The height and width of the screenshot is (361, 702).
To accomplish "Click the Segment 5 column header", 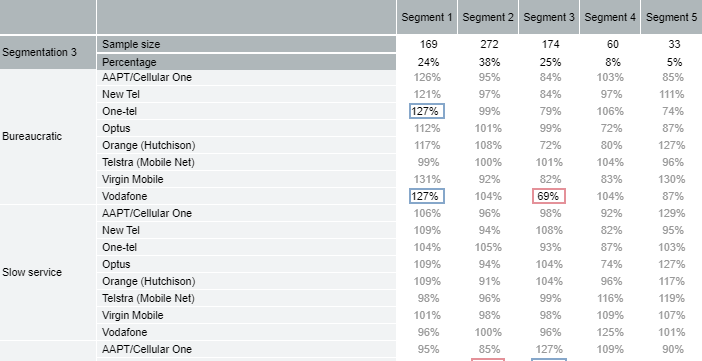I will pos(672,17).
